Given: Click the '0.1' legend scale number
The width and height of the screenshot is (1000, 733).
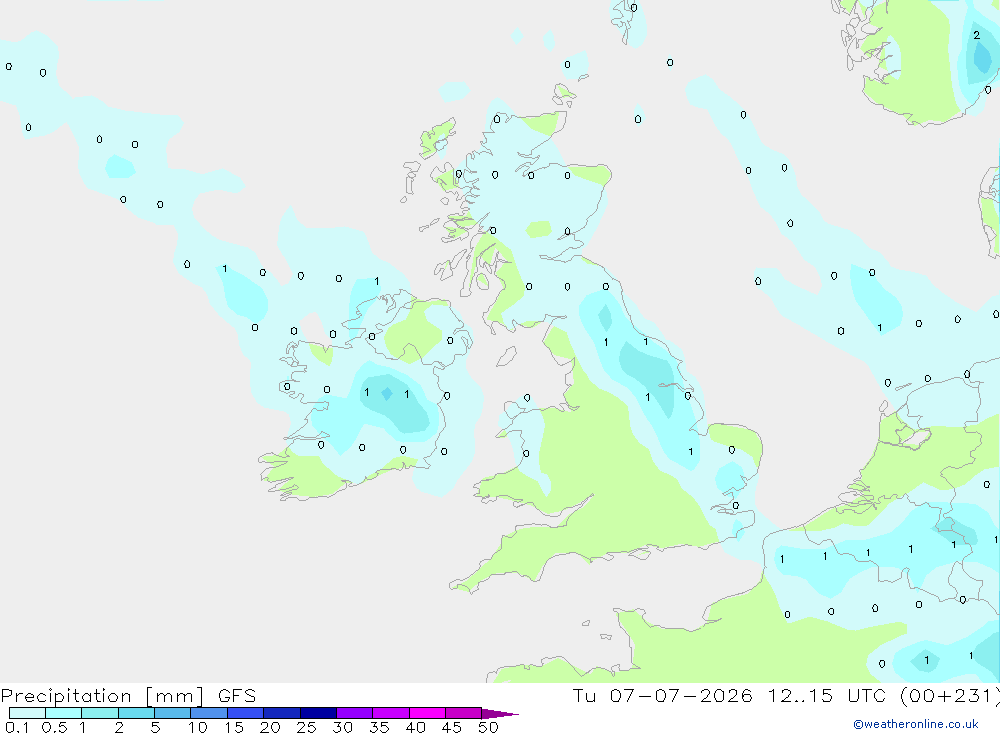Looking at the screenshot, I should 17,727.
